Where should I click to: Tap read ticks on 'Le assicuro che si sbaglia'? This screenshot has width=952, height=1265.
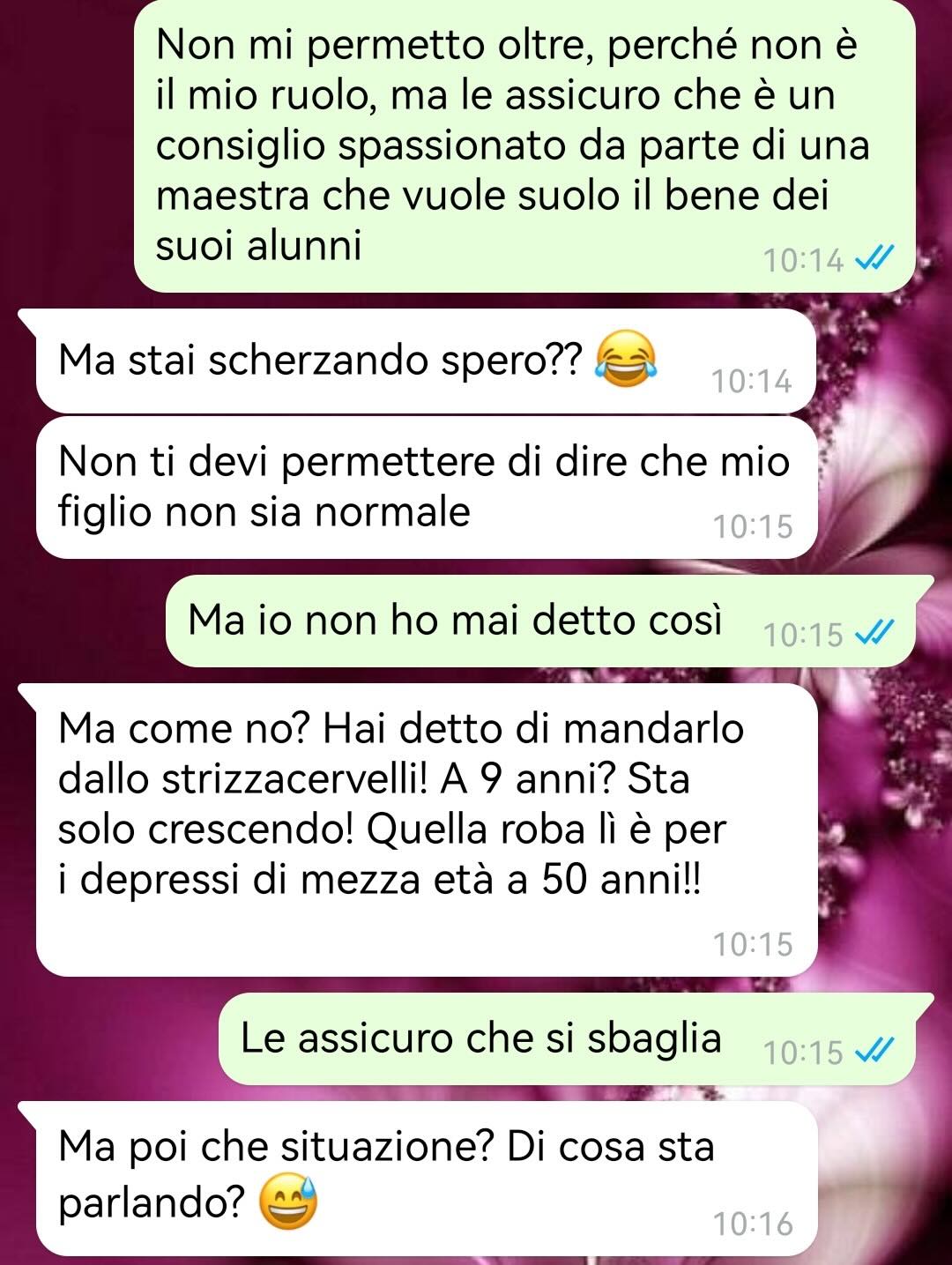coord(875,1051)
